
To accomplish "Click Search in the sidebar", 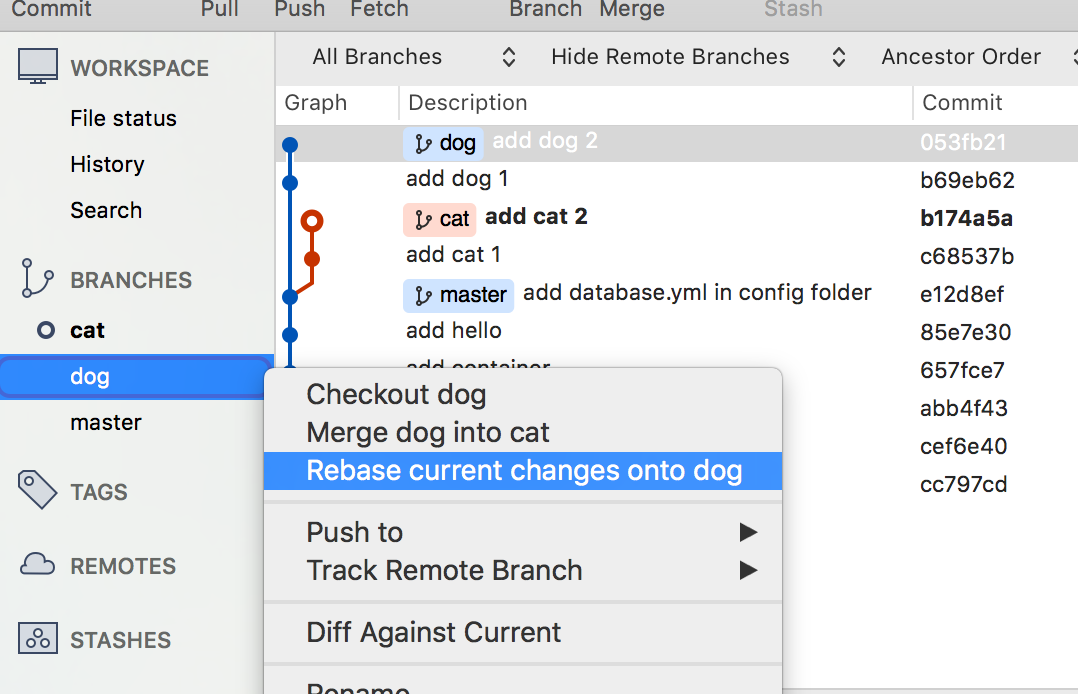I will (x=106, y=210).
